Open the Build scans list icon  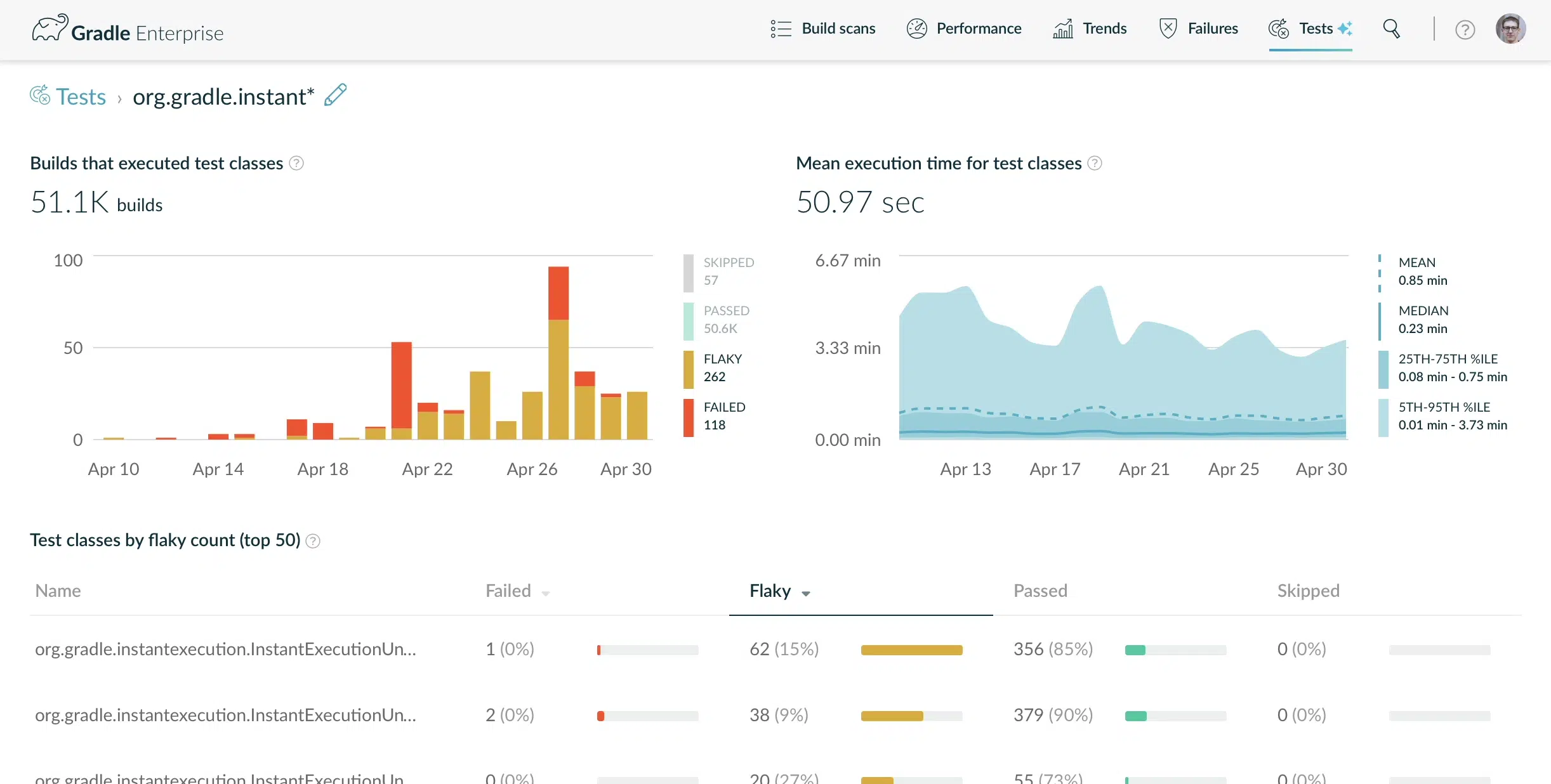(x=781, y=29)
